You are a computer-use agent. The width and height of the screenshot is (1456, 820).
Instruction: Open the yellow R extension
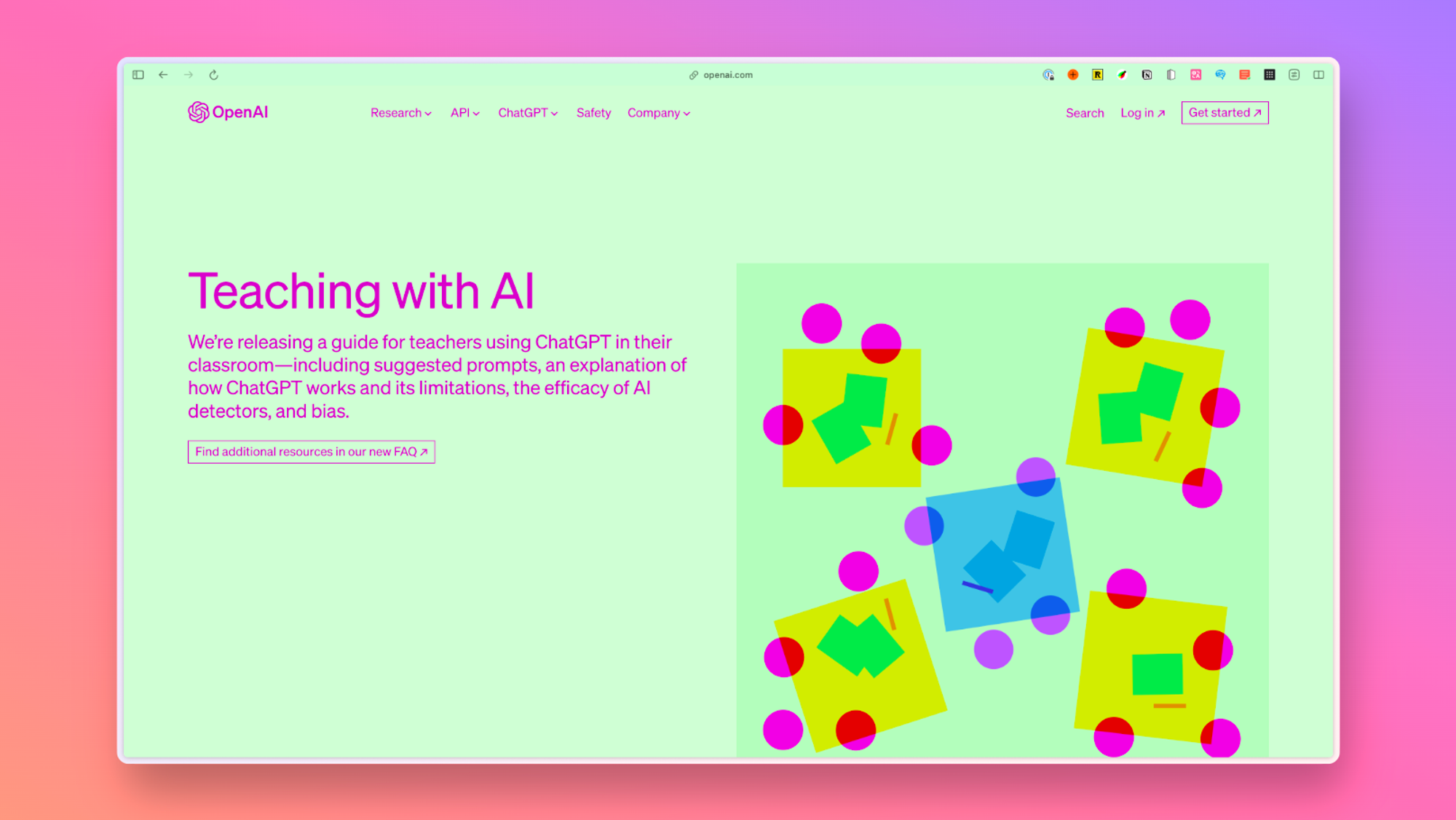pos(1098,75)
